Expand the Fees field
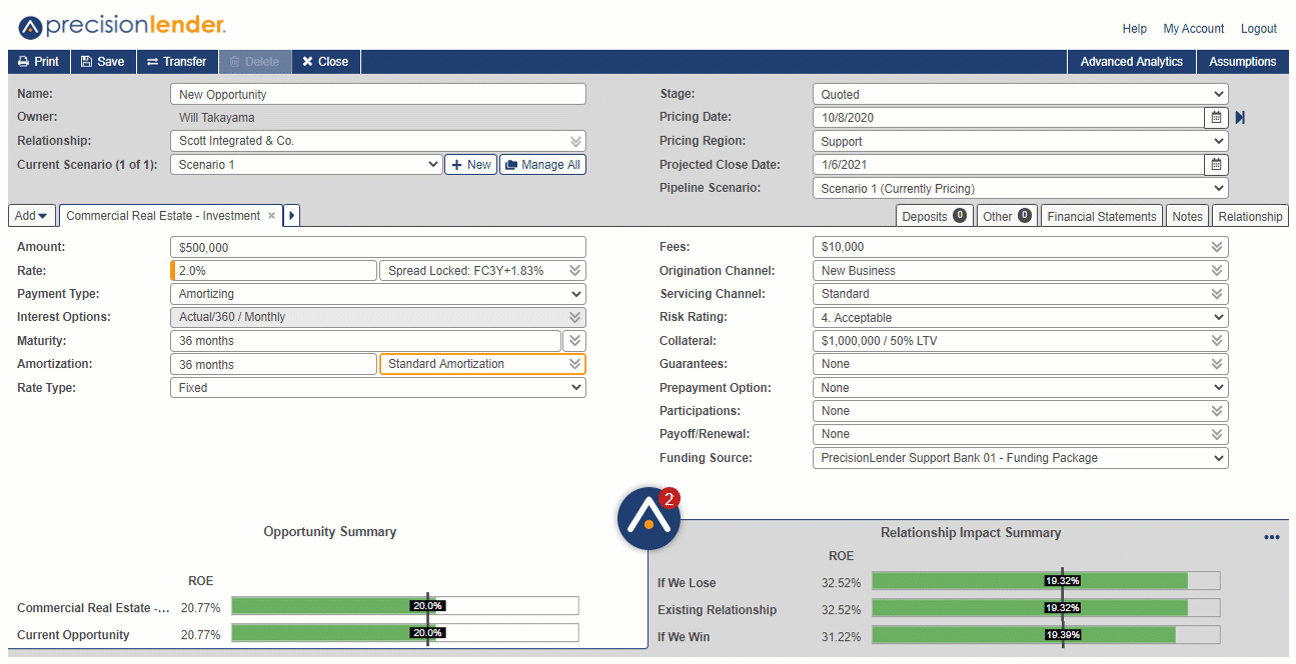 1217,247
